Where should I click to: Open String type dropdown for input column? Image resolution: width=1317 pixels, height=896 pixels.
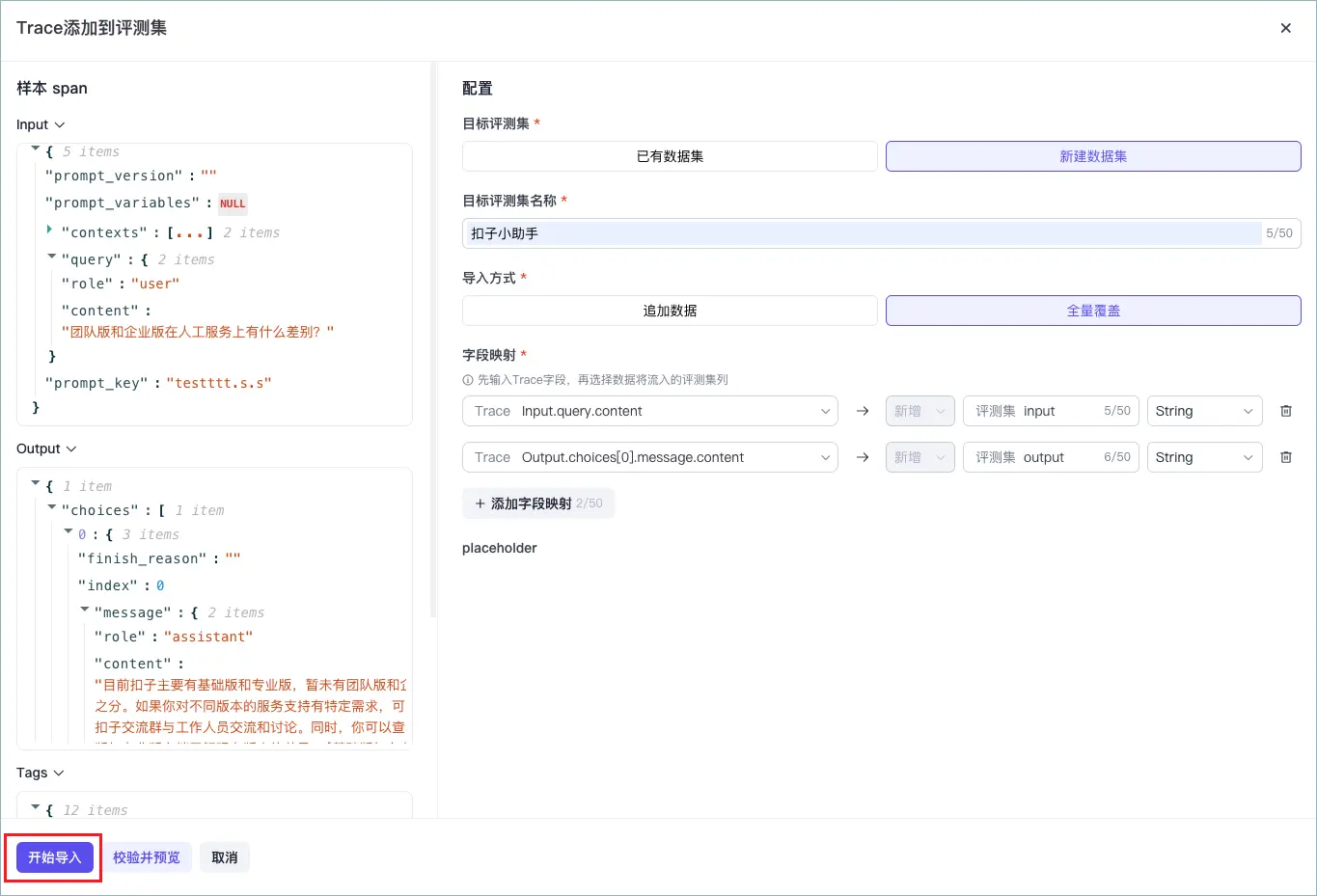click(x=1205, y=411)
